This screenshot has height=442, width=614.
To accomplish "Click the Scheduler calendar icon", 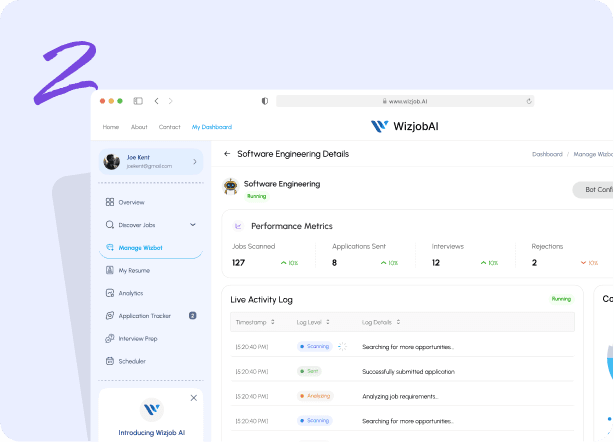I will click(110, 361).
